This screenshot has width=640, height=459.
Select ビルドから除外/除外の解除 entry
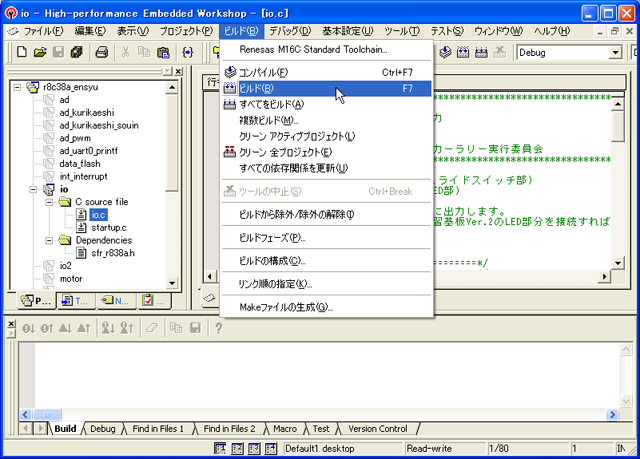click(x=326, y=214)
